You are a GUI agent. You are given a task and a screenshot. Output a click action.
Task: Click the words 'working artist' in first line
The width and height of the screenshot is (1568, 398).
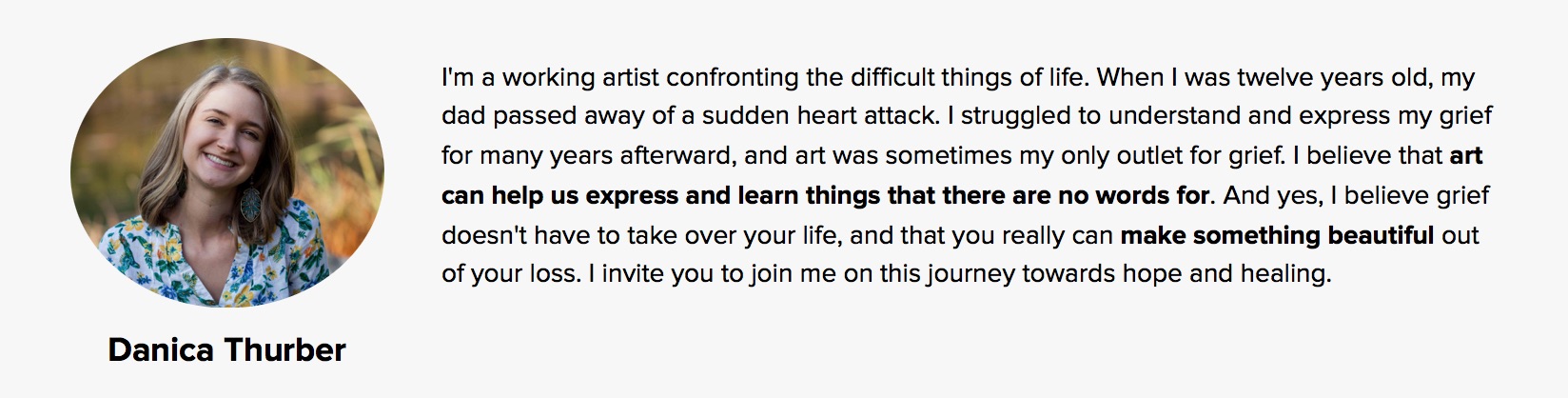[x=580, y=77]
